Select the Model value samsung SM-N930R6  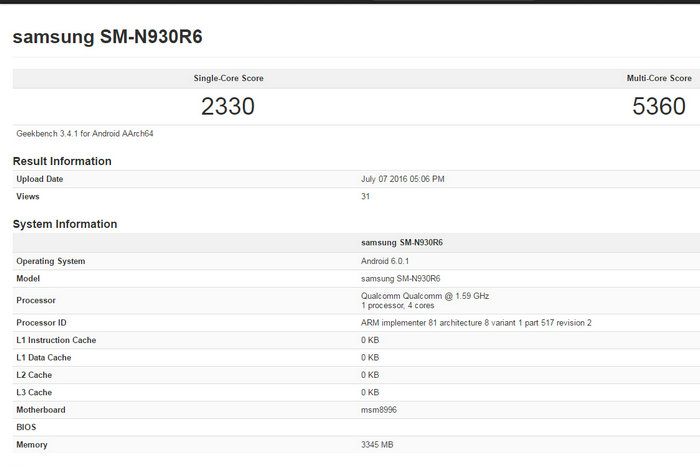(400, 279)
